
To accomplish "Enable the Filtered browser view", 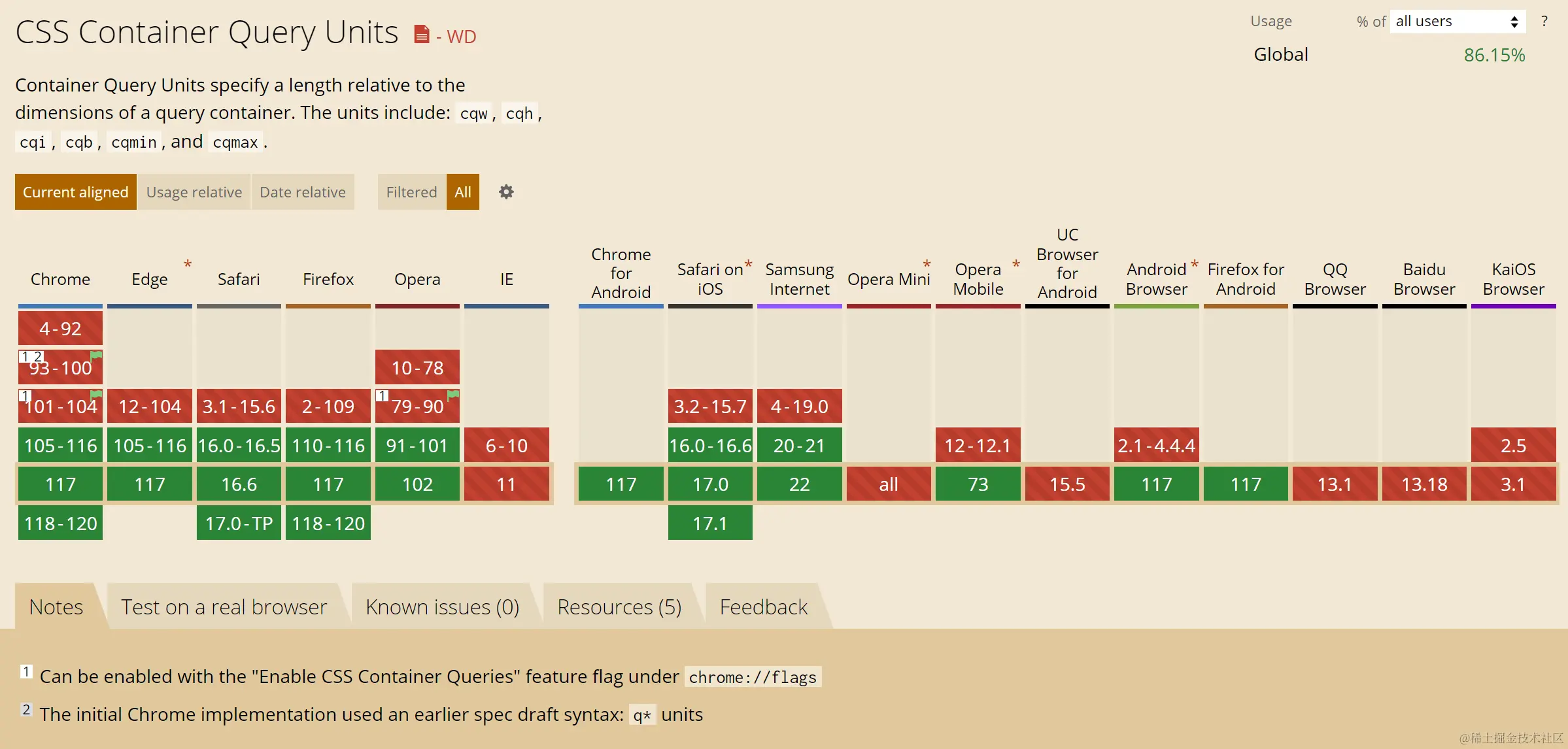I will click(x=411, y=191).
